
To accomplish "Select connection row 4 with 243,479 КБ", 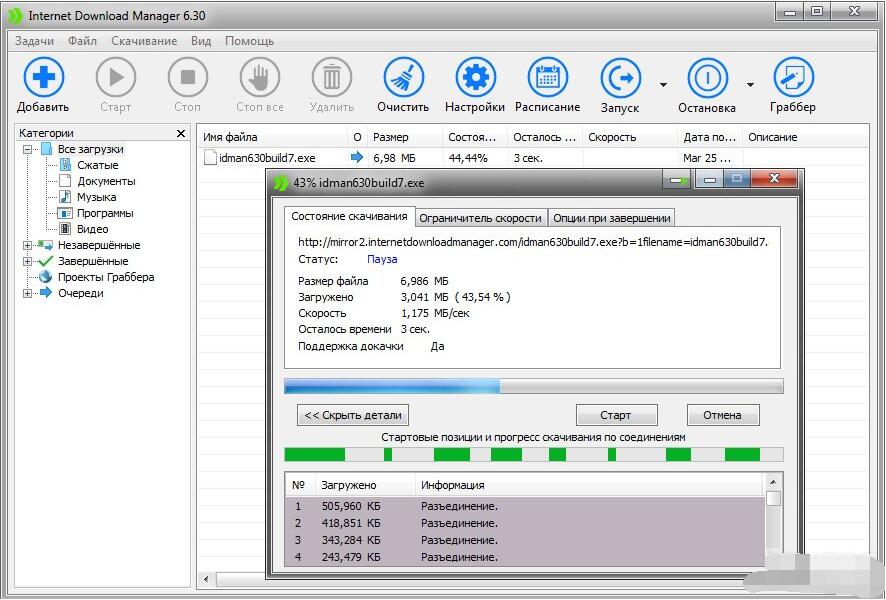I will pos(524,557).
